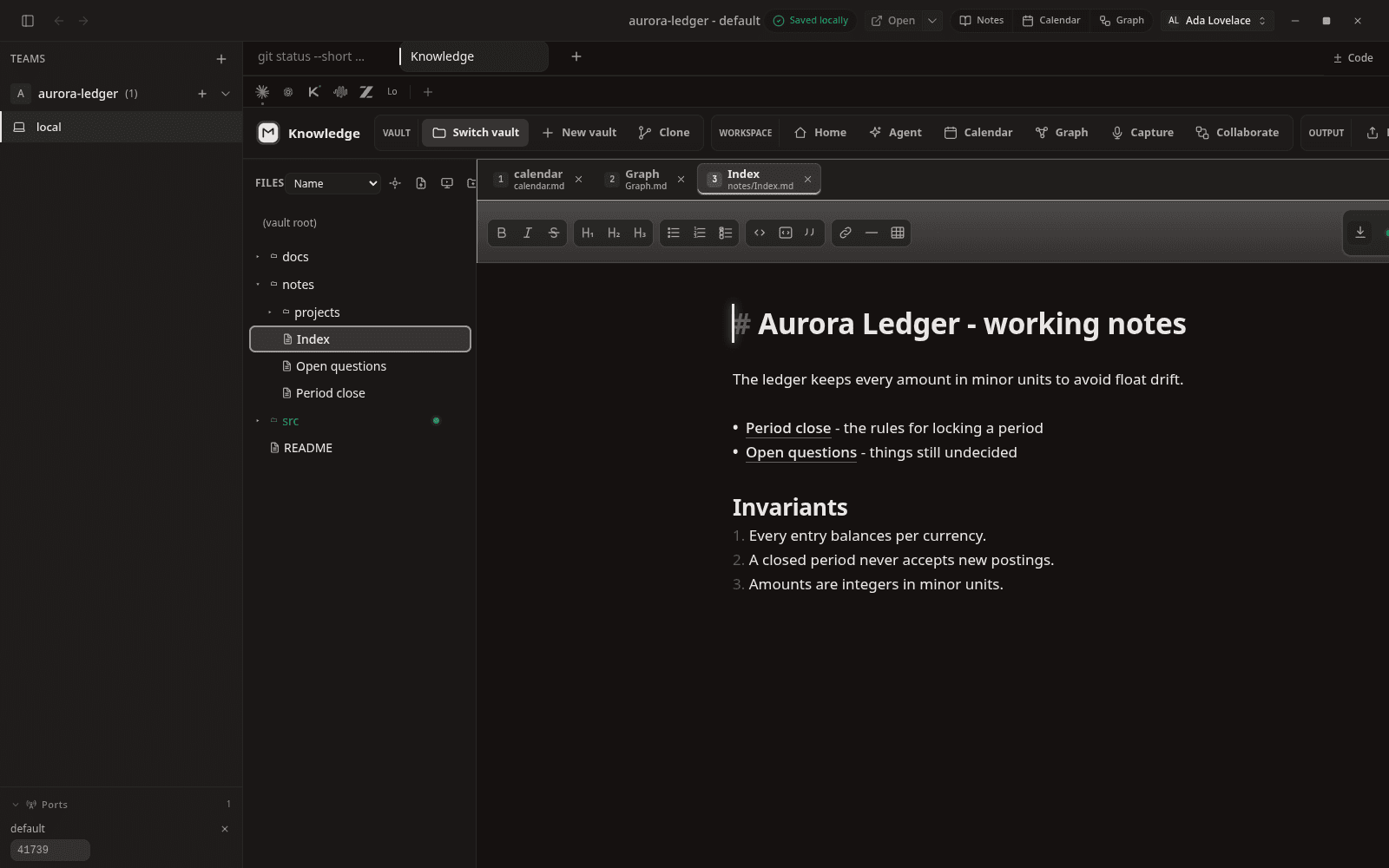Collapse the Ports section

pos(16,805)
